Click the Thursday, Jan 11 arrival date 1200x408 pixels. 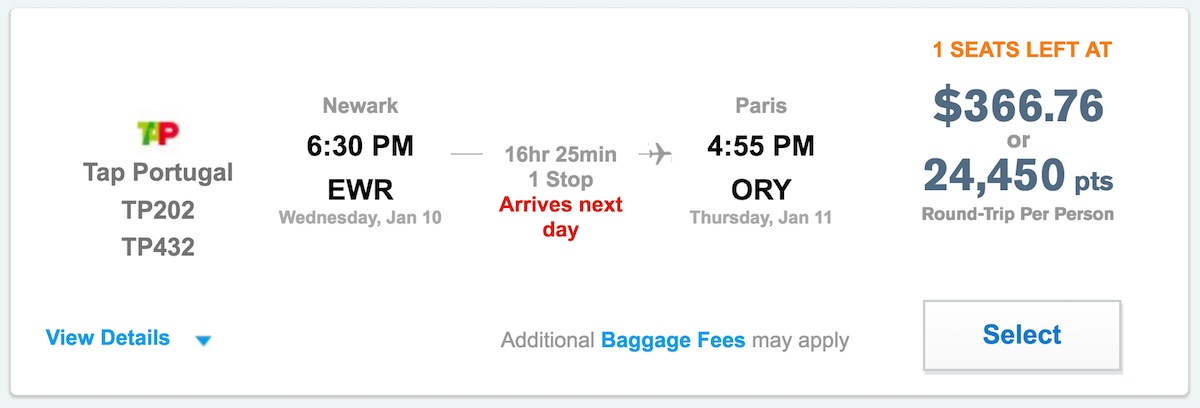(761, 217)
